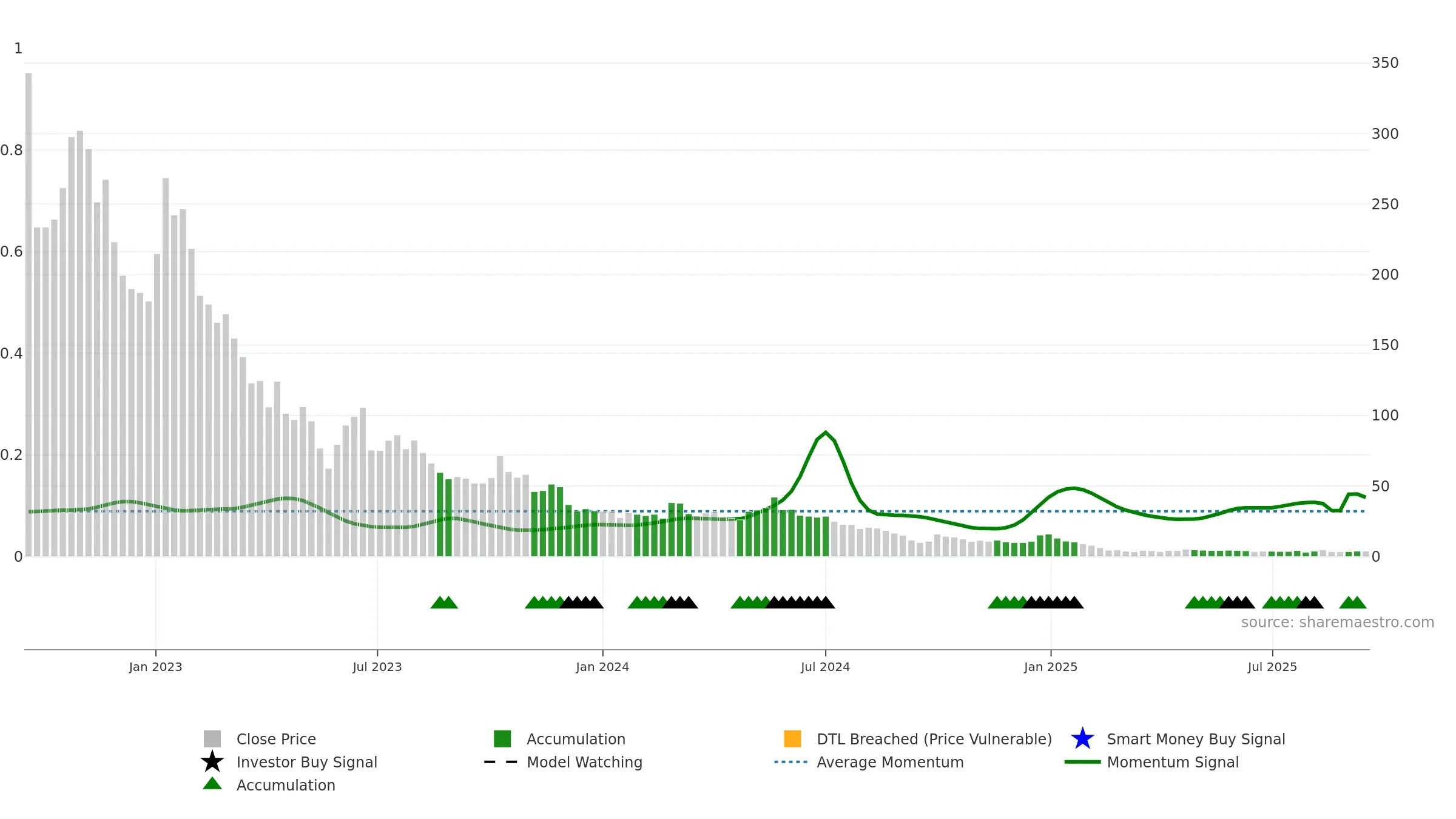Click the green Accumulation square legend icon
The image size is (1456, 819).
tap(502, 739)
